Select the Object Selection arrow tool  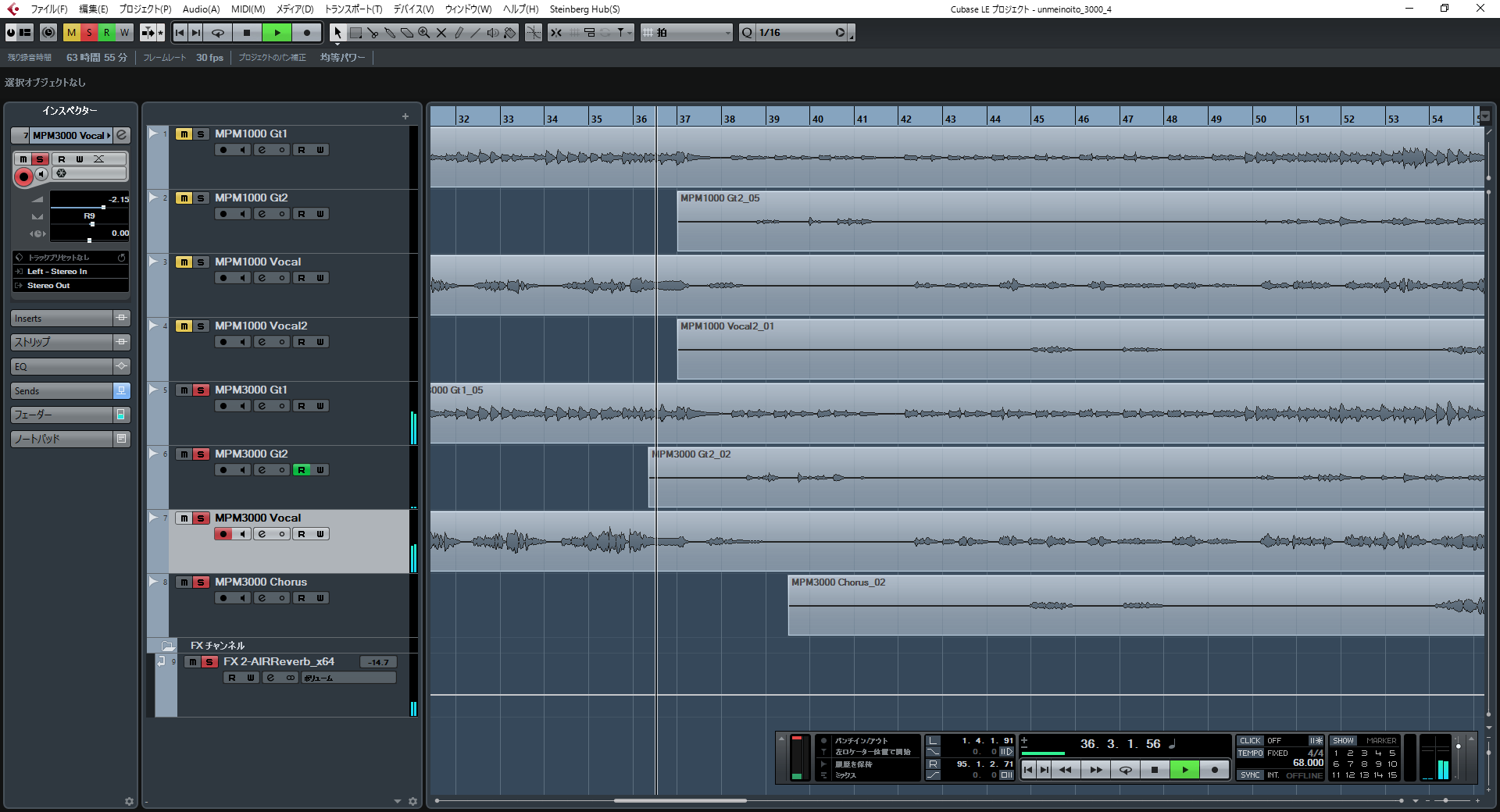point(337,33)
